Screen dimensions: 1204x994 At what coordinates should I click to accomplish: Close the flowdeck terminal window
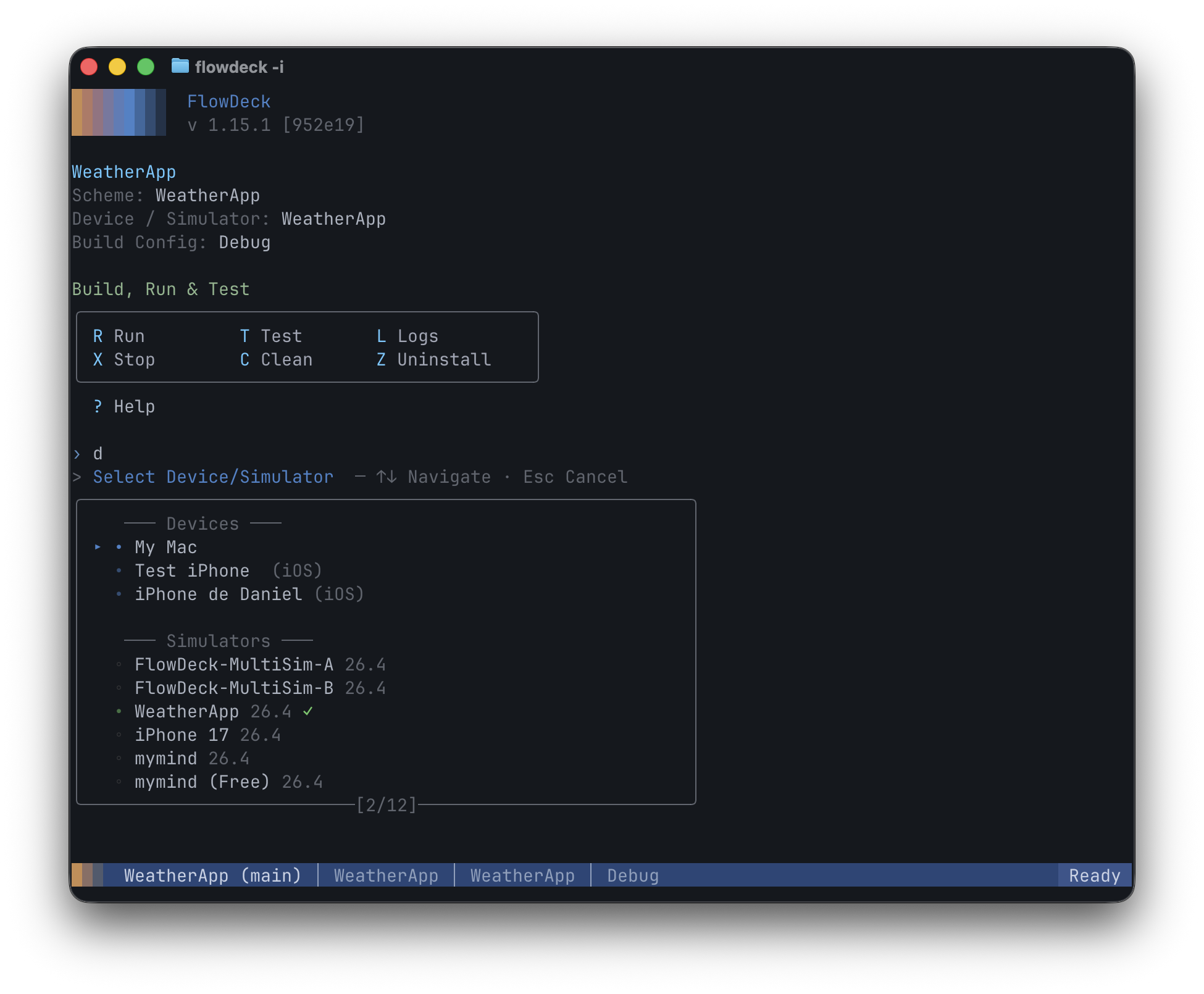coord(90,67)
